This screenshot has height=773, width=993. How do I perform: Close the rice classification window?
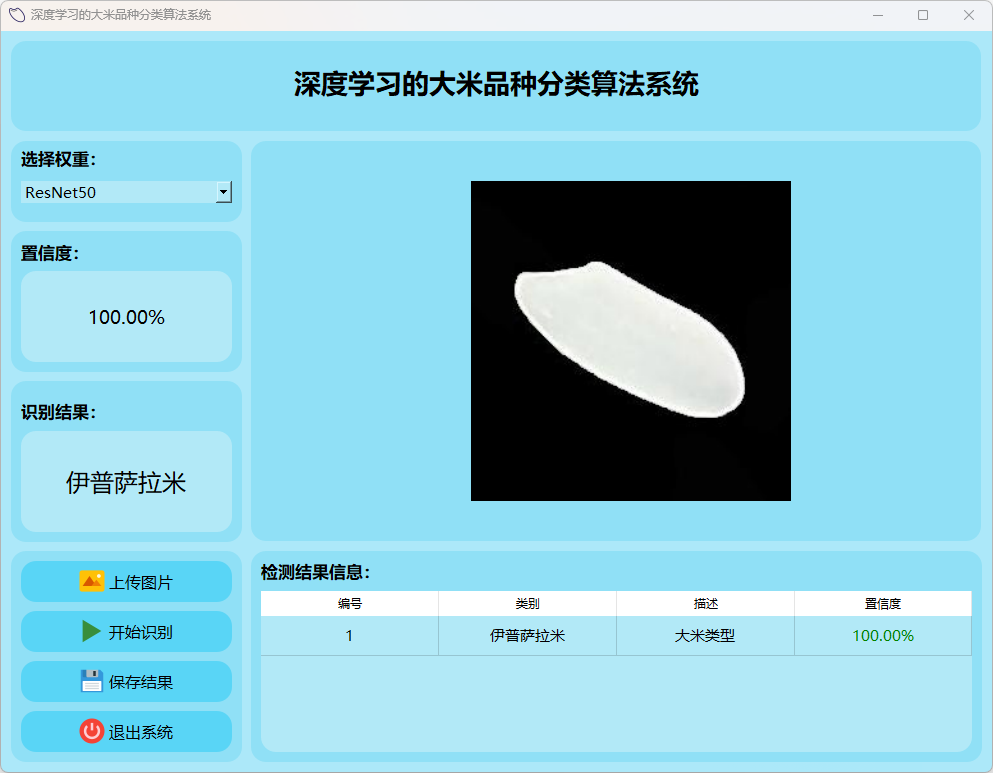click(x=968, y=15)
